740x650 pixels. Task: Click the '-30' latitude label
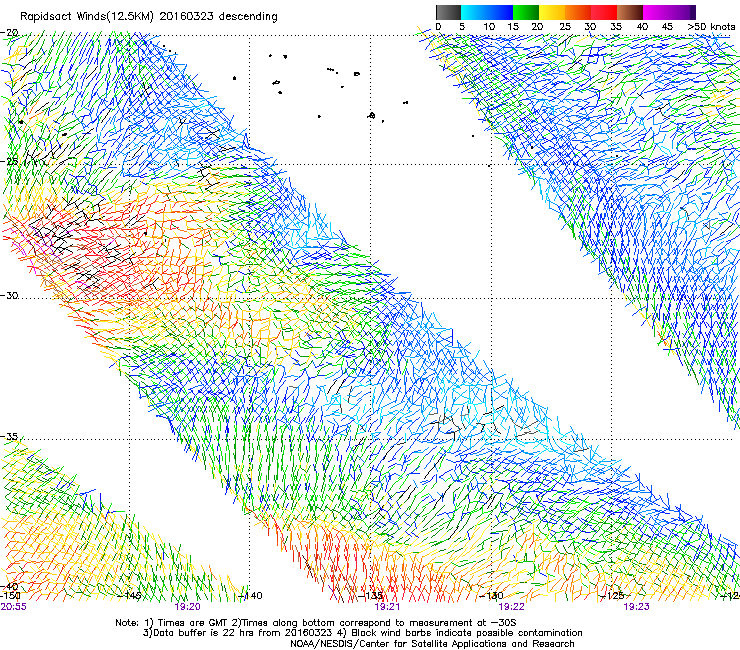click(9, 295)
